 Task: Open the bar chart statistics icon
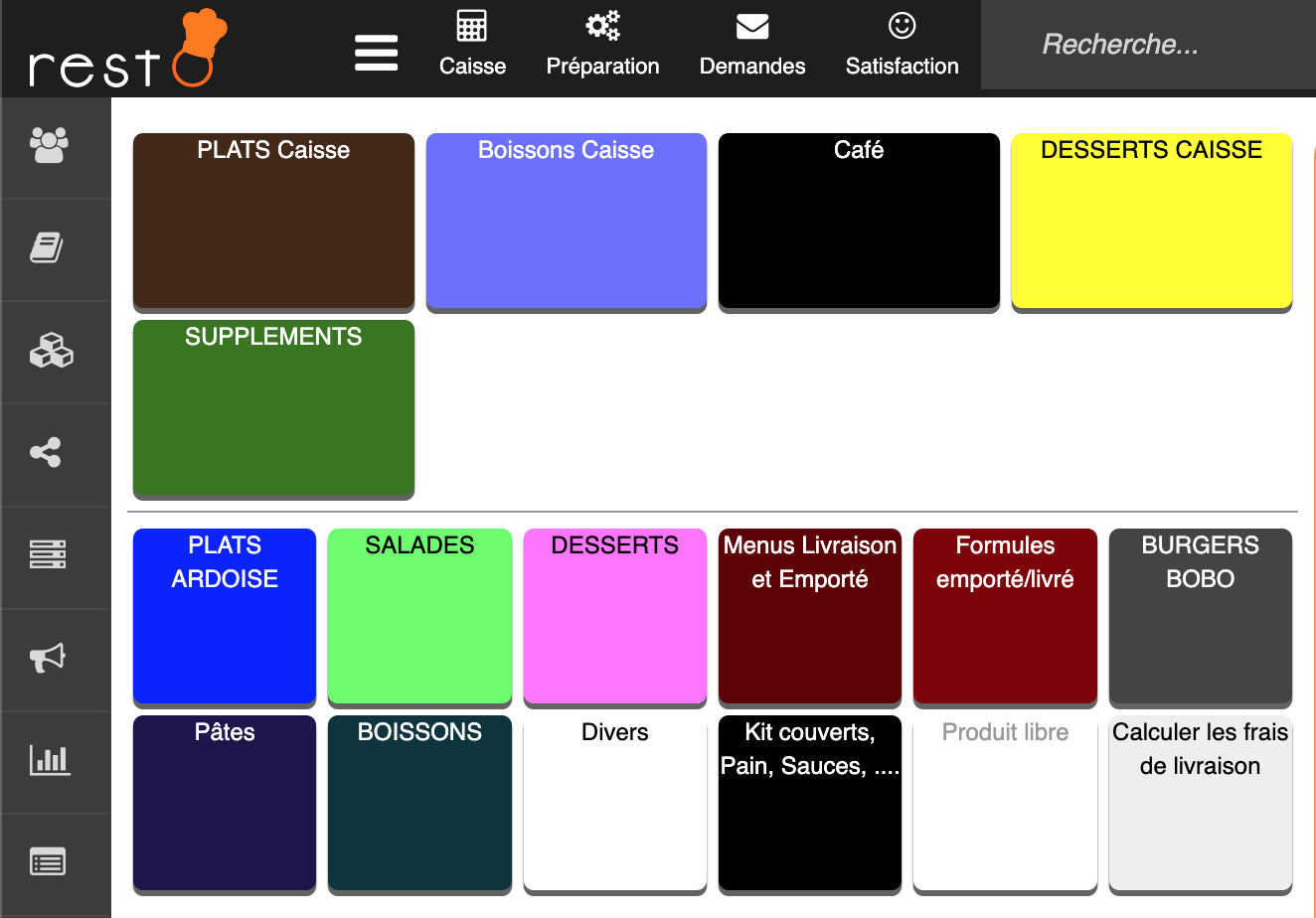(x=49, y=760)
